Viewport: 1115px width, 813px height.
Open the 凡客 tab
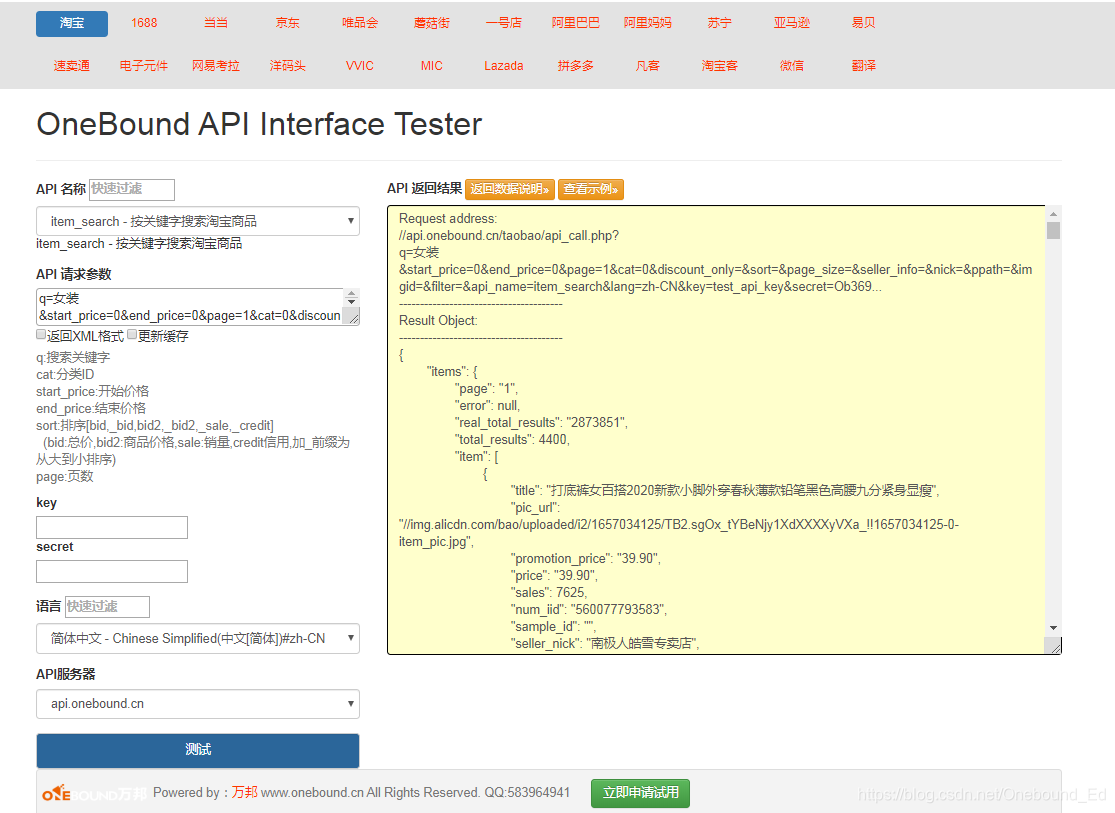coord(647,66)
